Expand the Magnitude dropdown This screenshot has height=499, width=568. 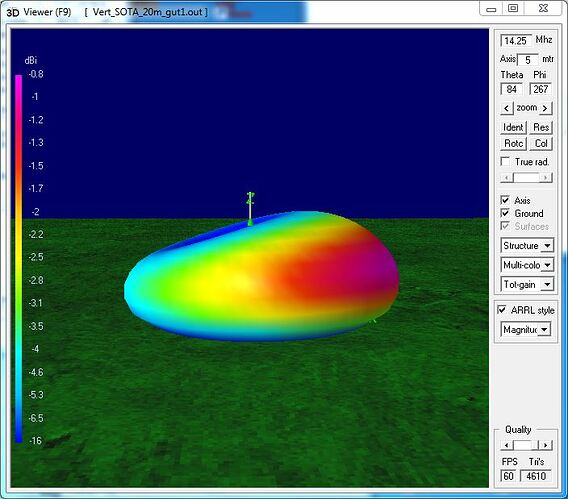pos(526,330)
